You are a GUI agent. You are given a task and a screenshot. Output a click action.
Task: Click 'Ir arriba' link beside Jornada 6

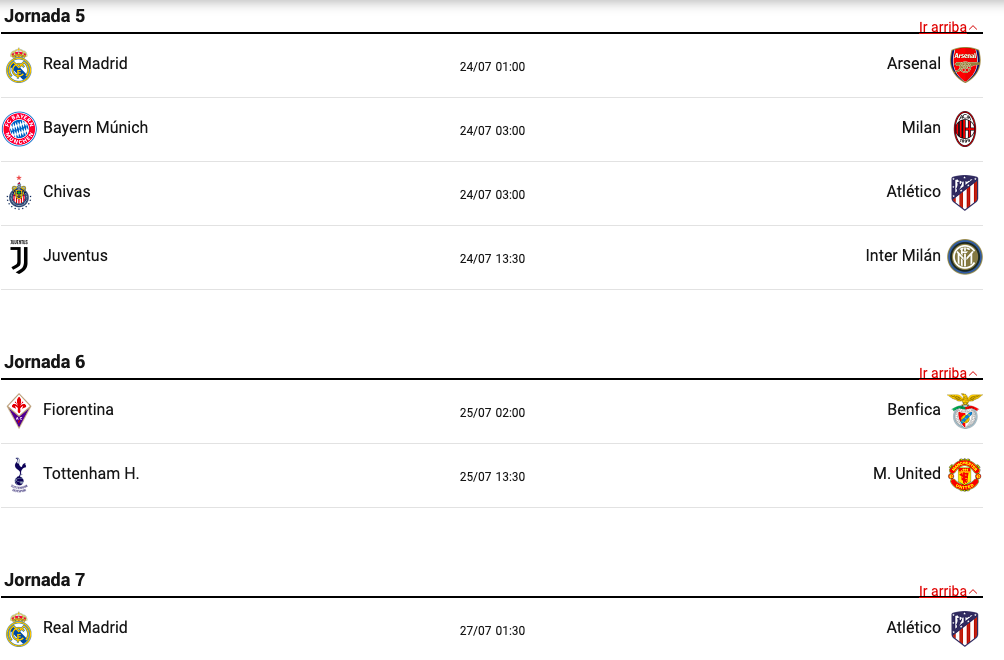tap(948, 373)
